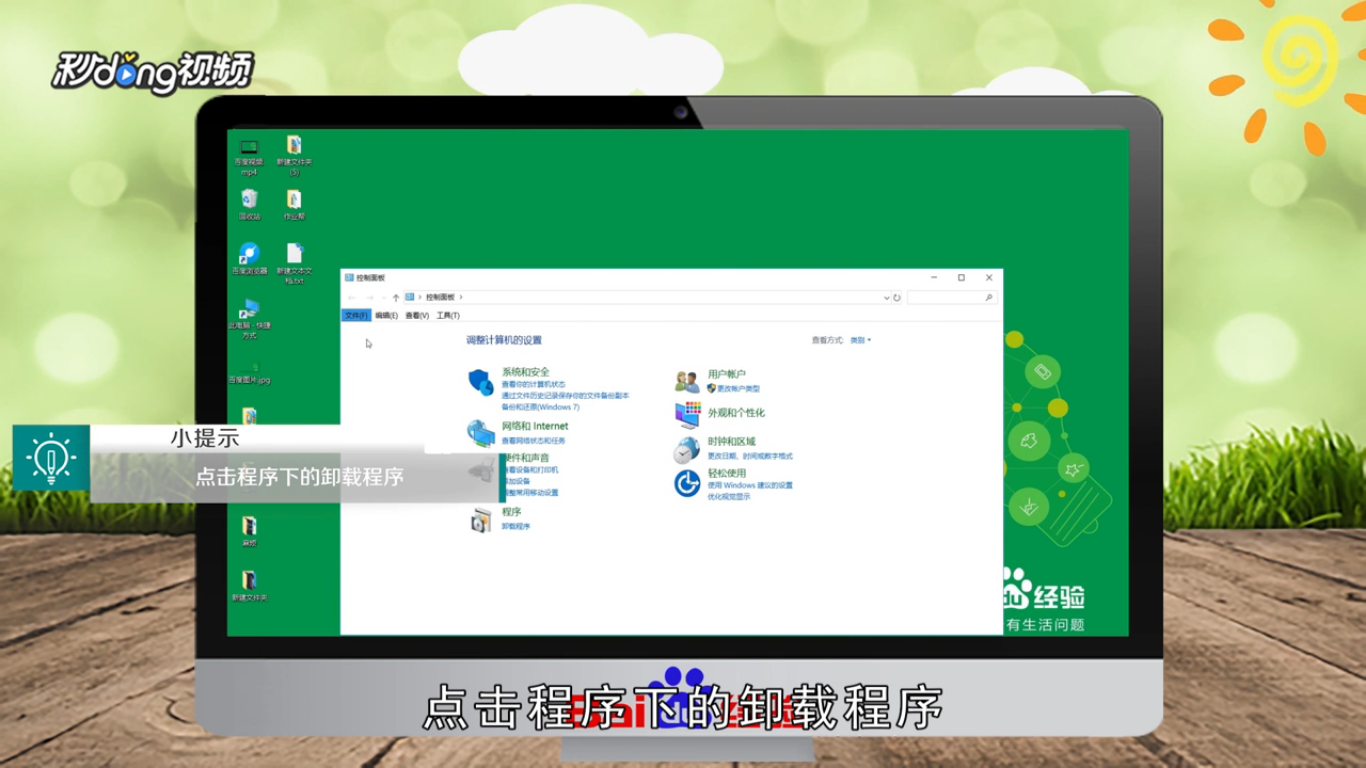Click the search magnifier icon
The width and height of the screenshot is (1366, 768).
tap(989, 297)
